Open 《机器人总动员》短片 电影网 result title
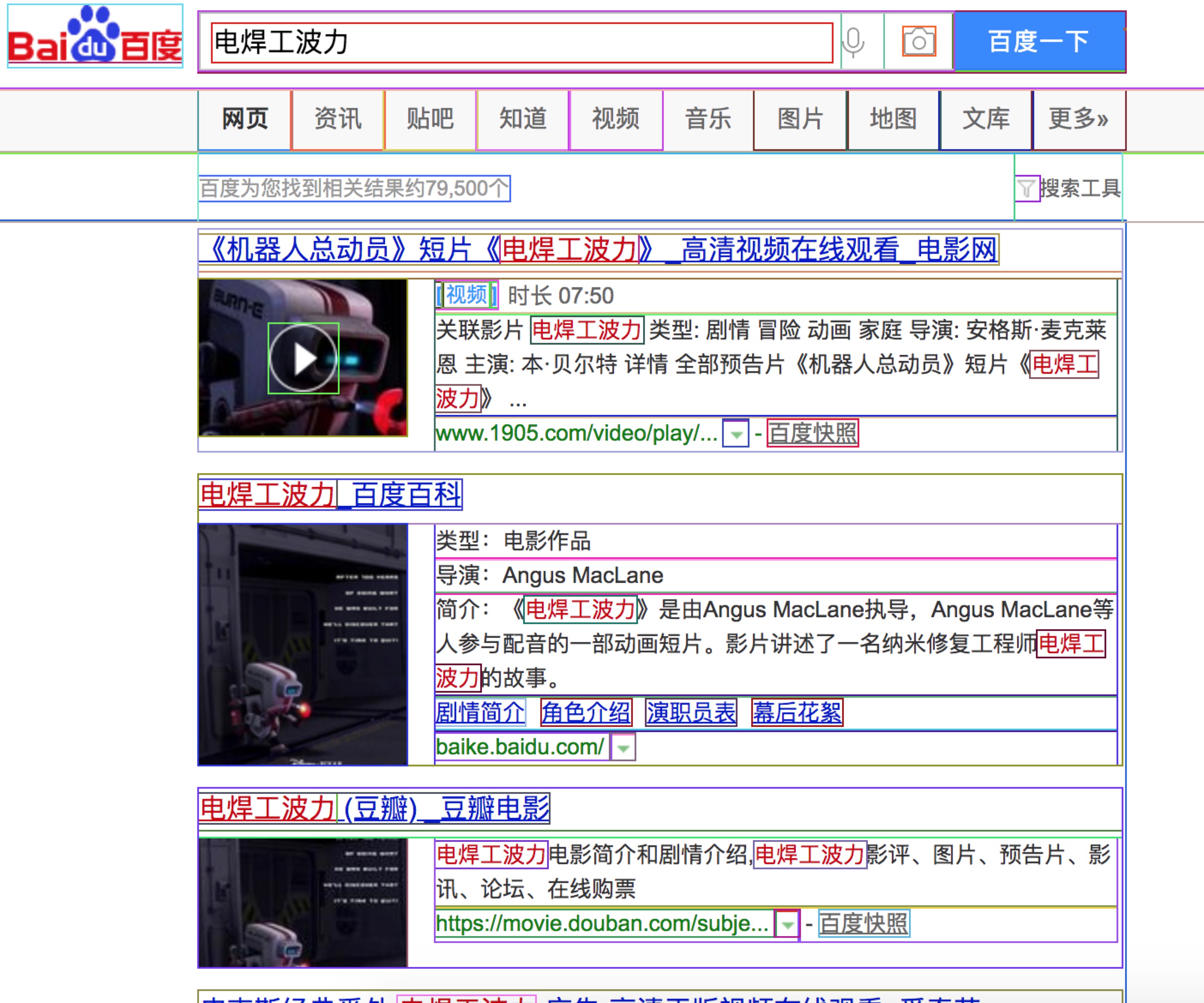 coord(599,250)
